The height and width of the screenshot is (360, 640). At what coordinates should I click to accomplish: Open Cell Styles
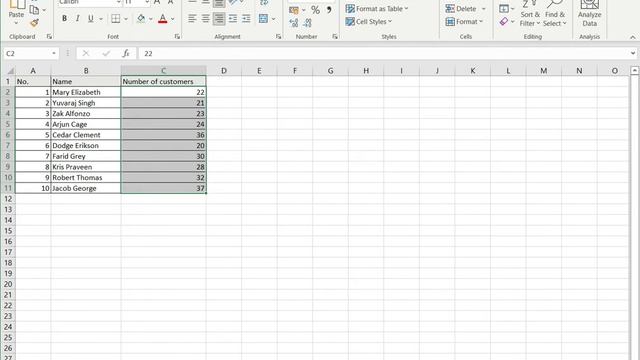369,22
